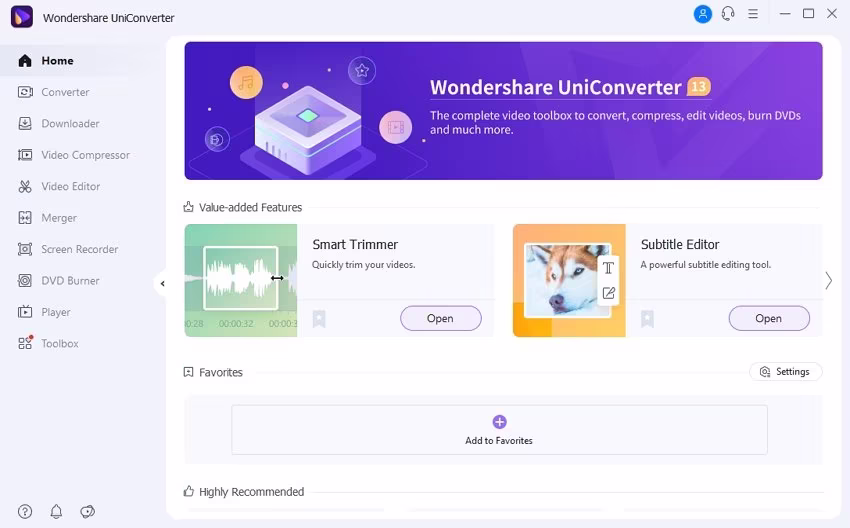Select Toolbox in the sidebar

(x=60, y=343)
